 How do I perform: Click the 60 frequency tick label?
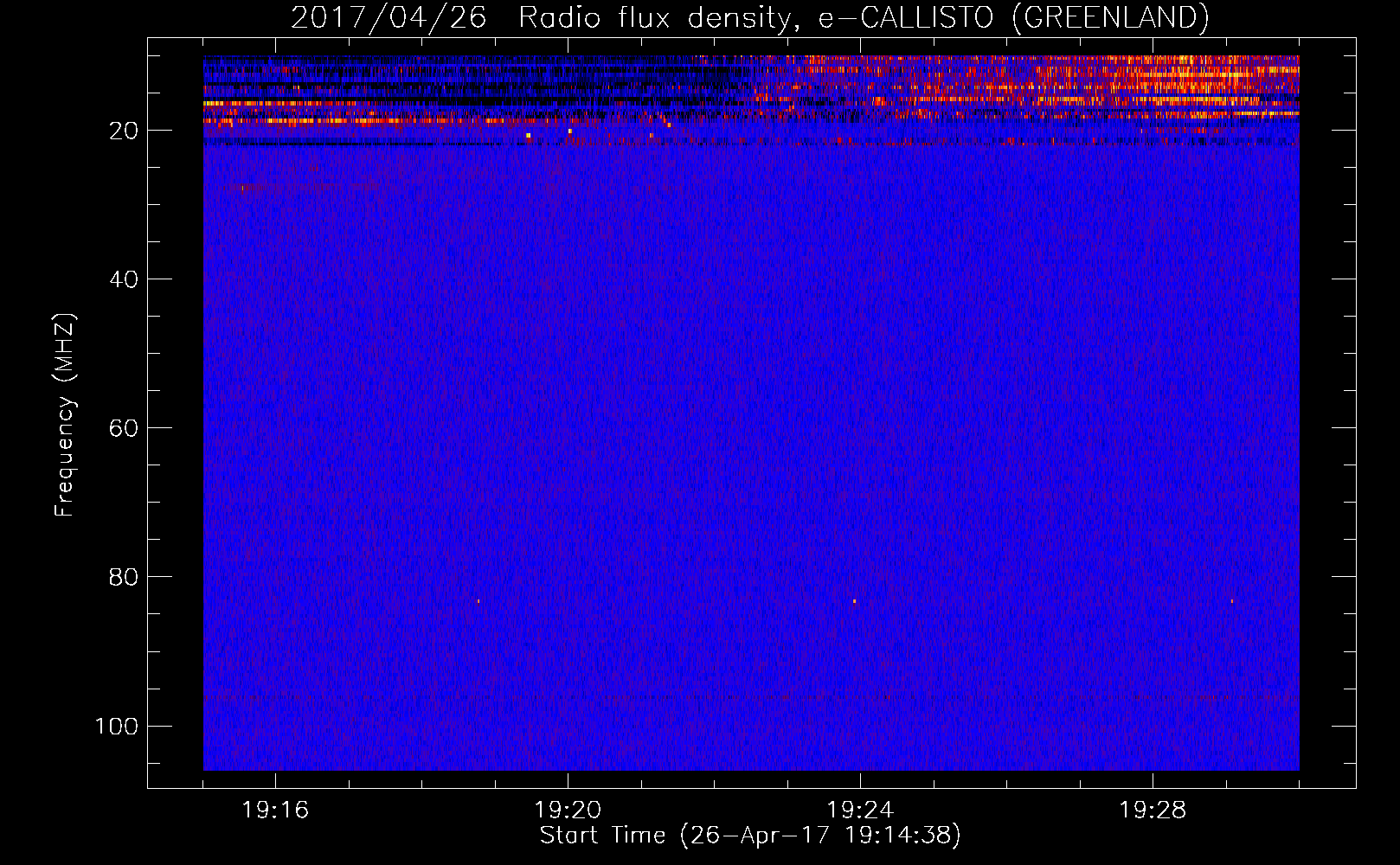[124, 428]
